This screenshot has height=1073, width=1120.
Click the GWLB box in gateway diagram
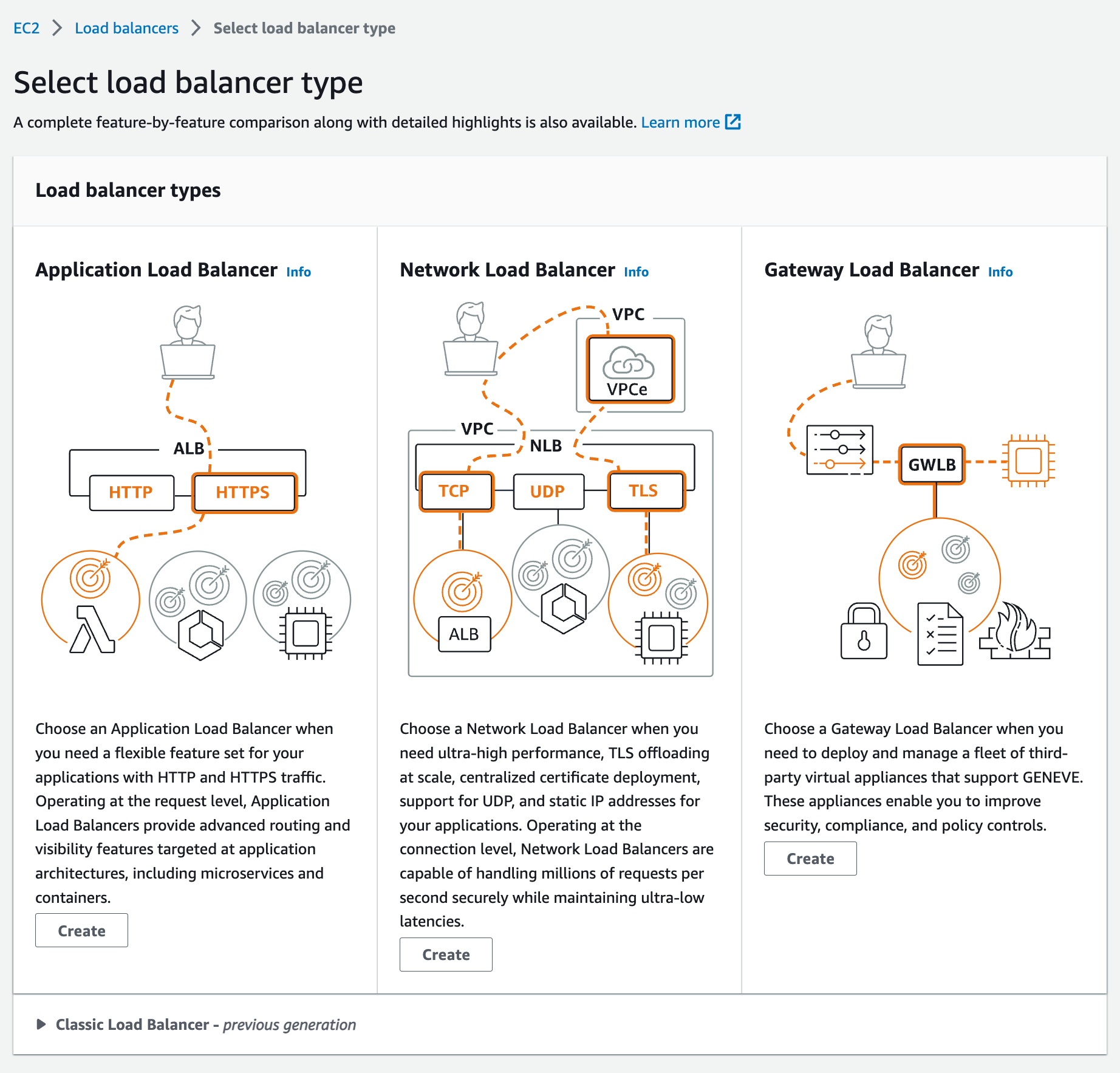(932, 464)
